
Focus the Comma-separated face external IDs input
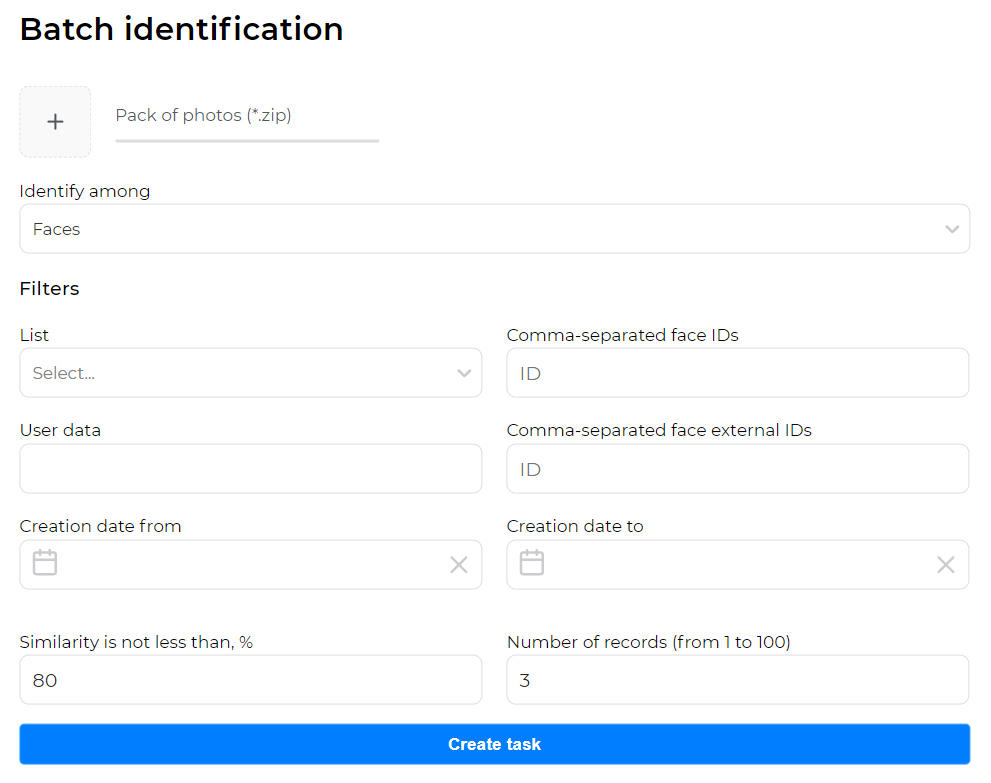737,469
